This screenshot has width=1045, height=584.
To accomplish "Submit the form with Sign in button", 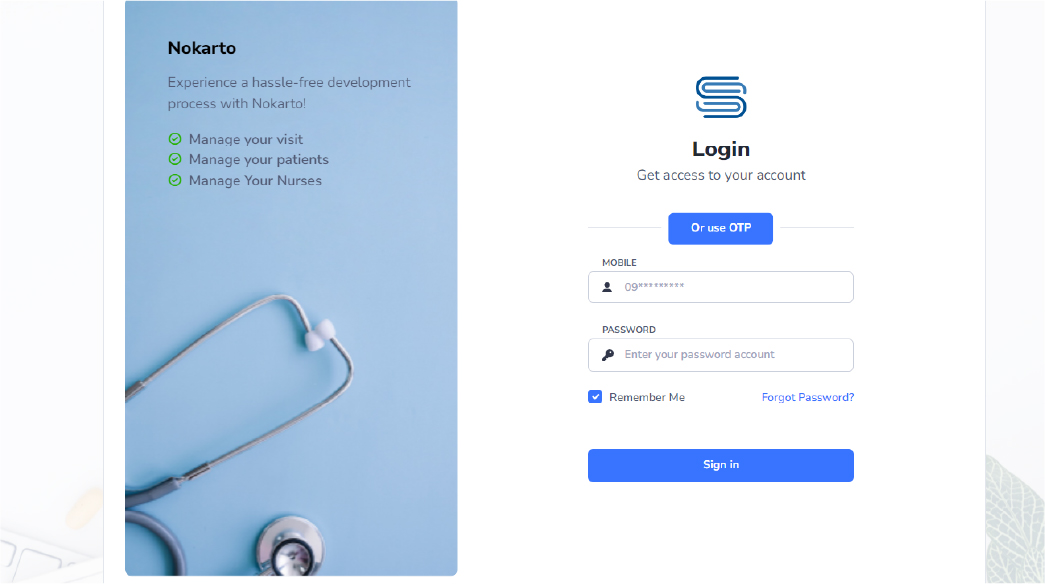I will click(x=720, y=465).
